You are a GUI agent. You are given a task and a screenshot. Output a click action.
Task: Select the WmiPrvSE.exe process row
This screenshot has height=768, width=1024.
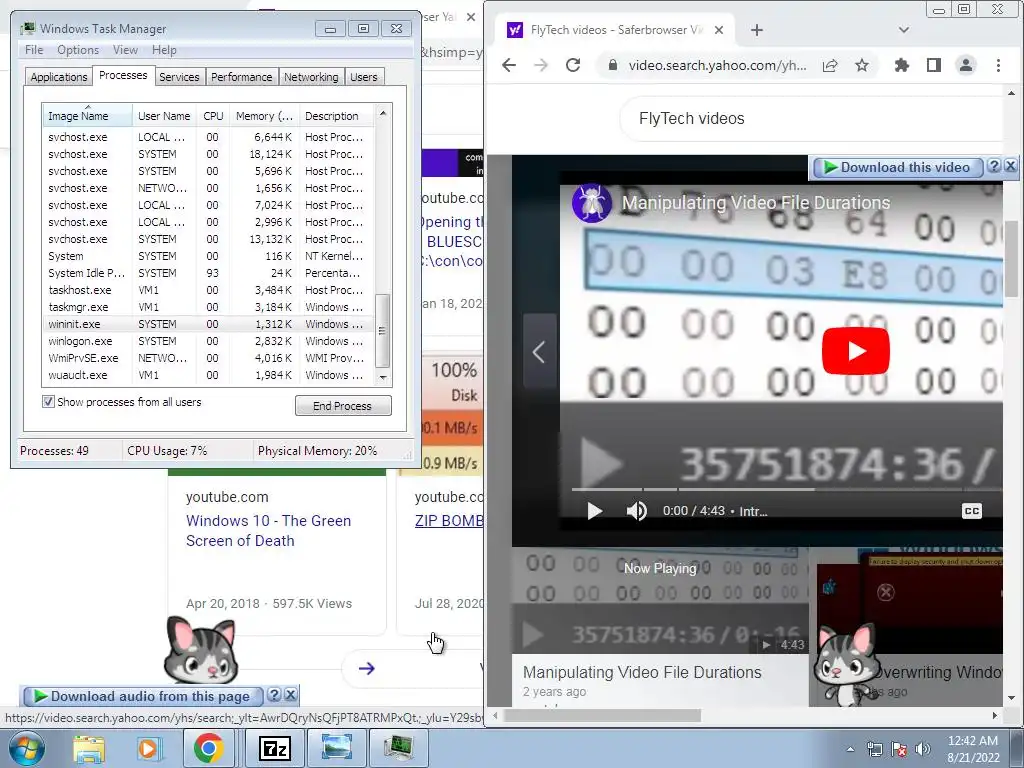208,358
